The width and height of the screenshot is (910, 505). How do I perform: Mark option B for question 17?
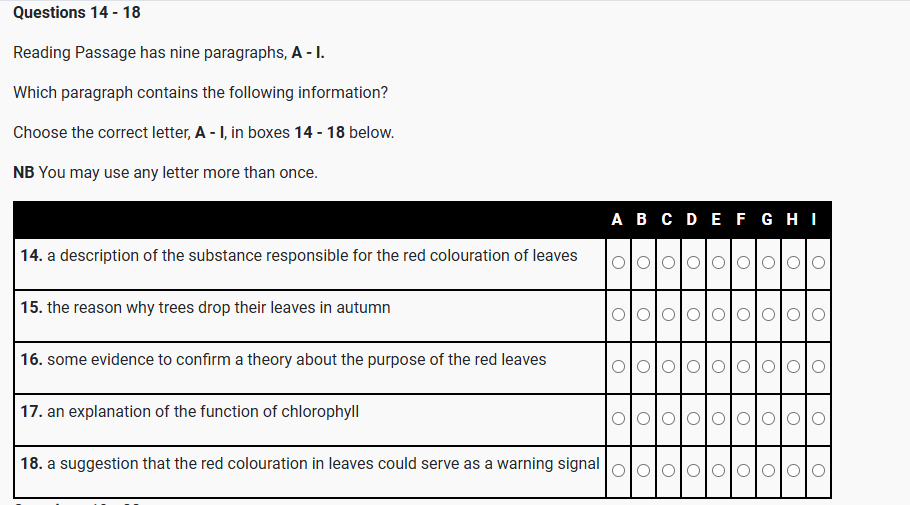(x=643, y=419)
